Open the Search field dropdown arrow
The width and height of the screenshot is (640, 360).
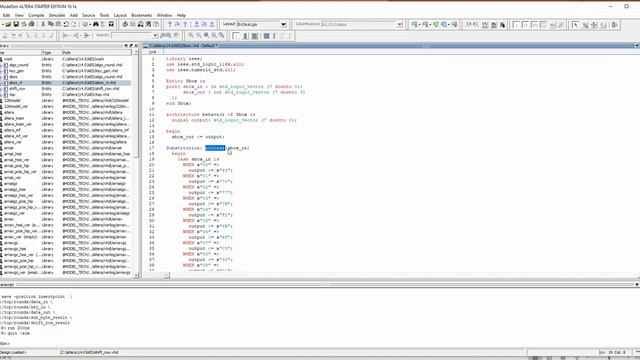click(x=155, y=36)
